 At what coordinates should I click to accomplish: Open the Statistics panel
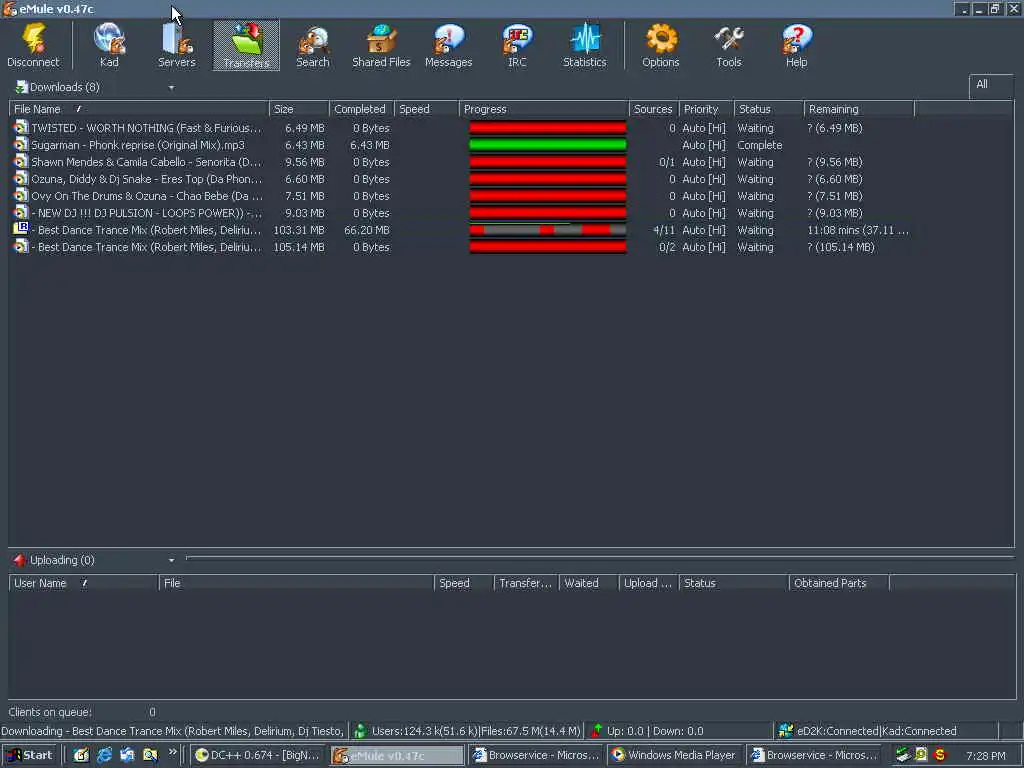pos(584,45)
